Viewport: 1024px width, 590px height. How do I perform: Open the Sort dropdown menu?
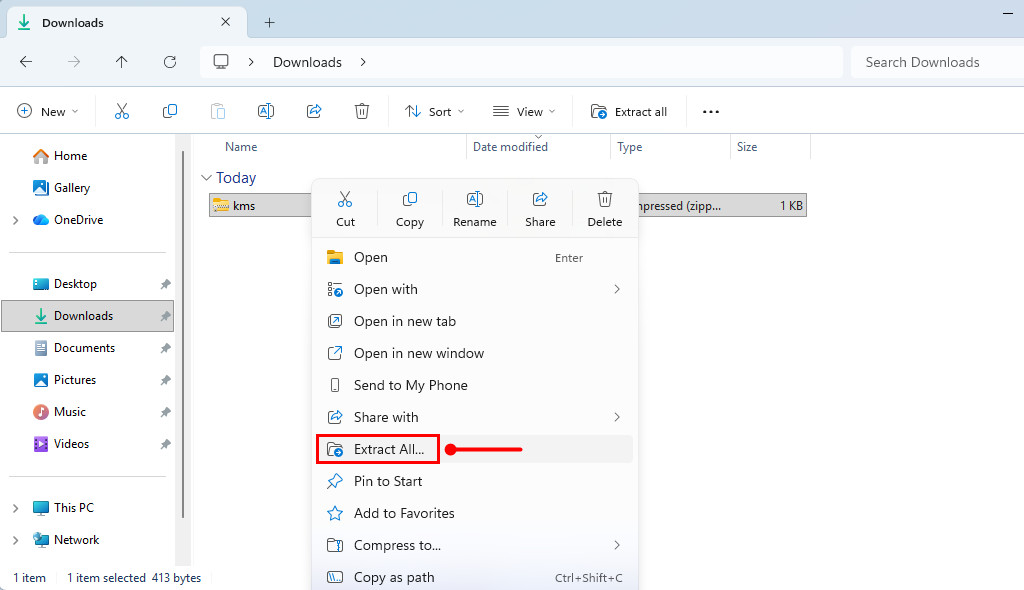435,112
